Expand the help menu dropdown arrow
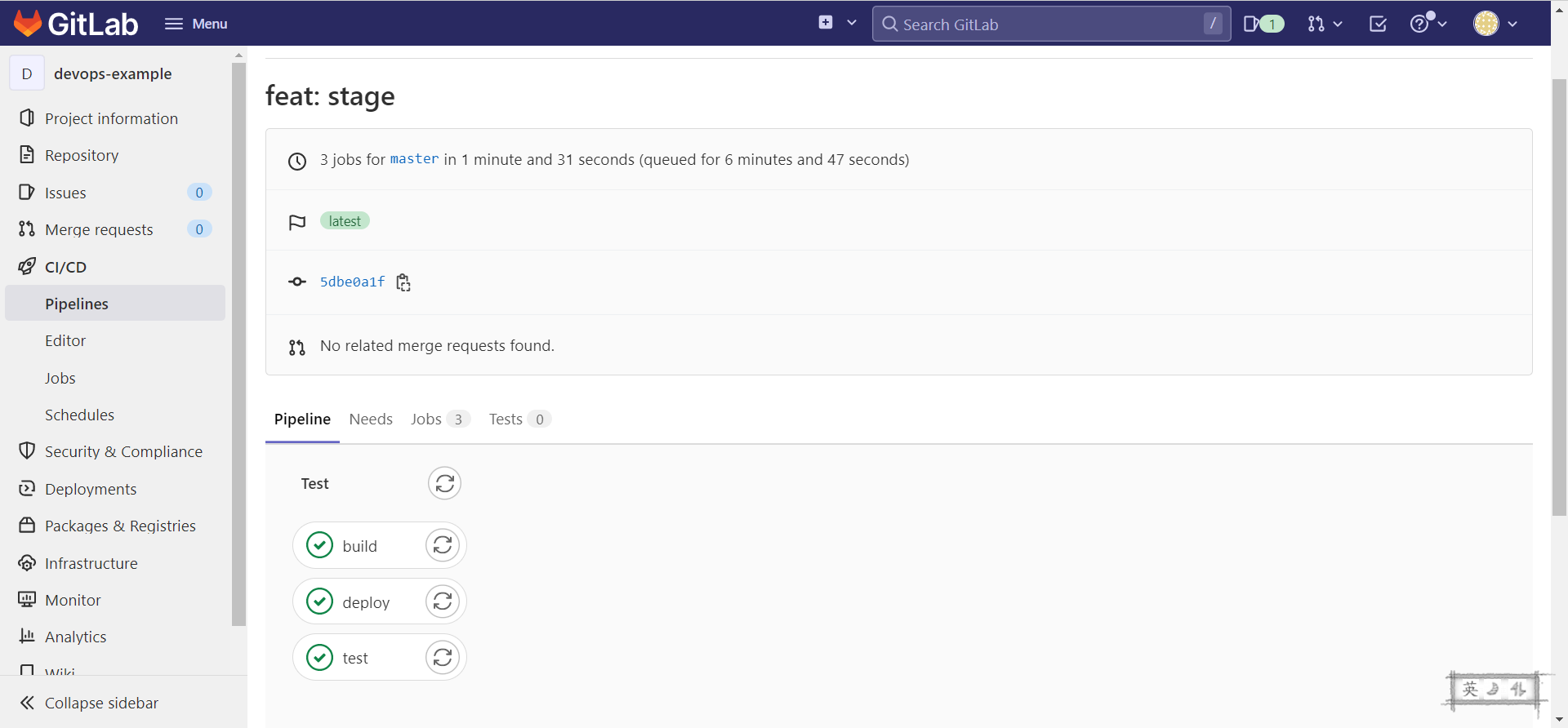 coord(1442,24)
